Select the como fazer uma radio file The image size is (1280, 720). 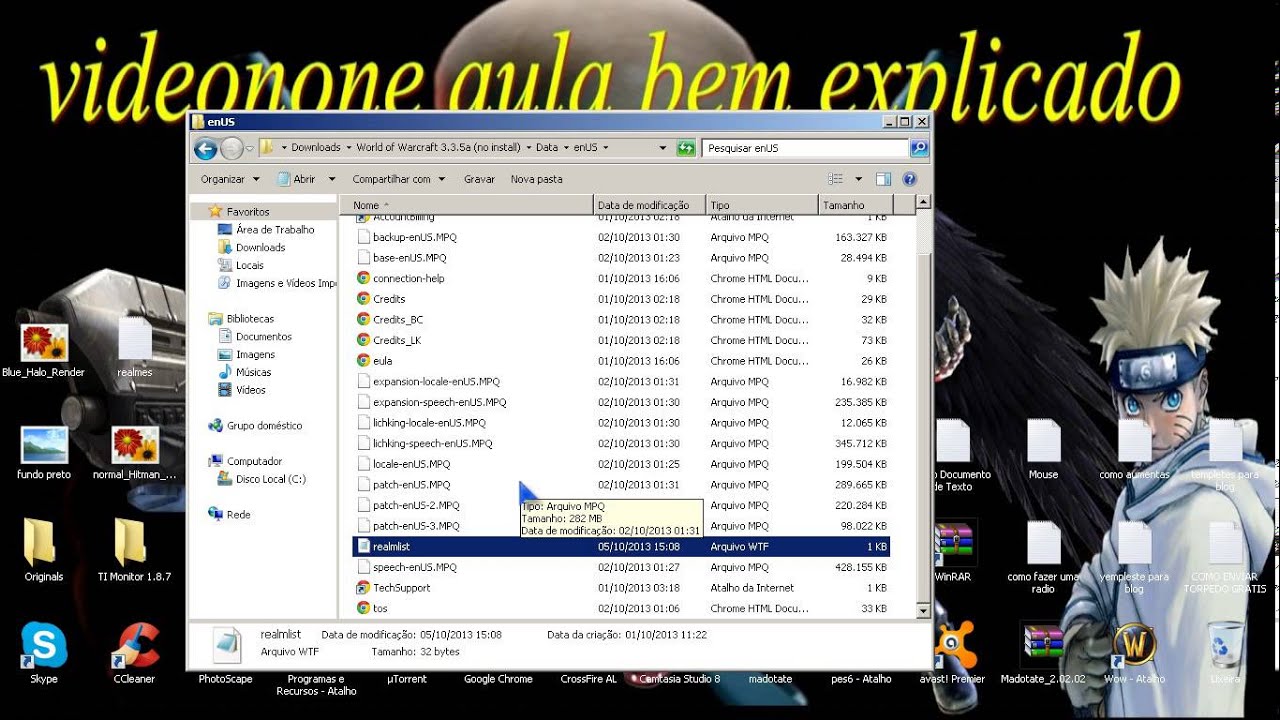tap(1043, 557)
